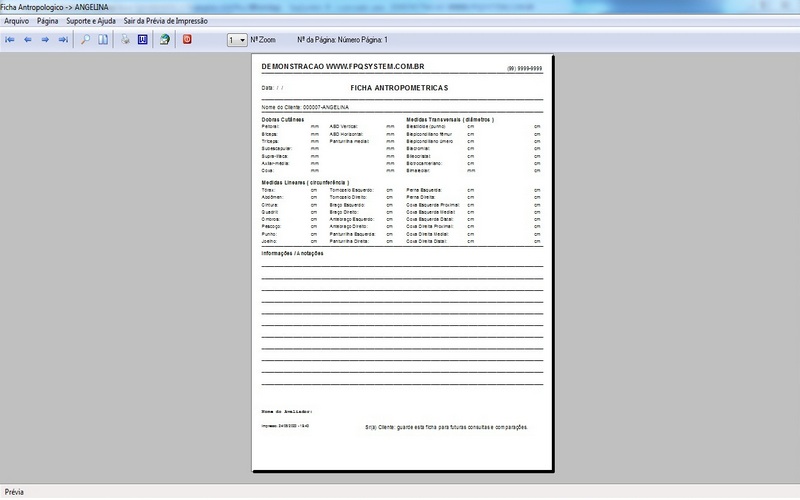Click the Dobras Cutâneas section heading
The height and width of the screenshot is (500, 800).
click(283, 119)
